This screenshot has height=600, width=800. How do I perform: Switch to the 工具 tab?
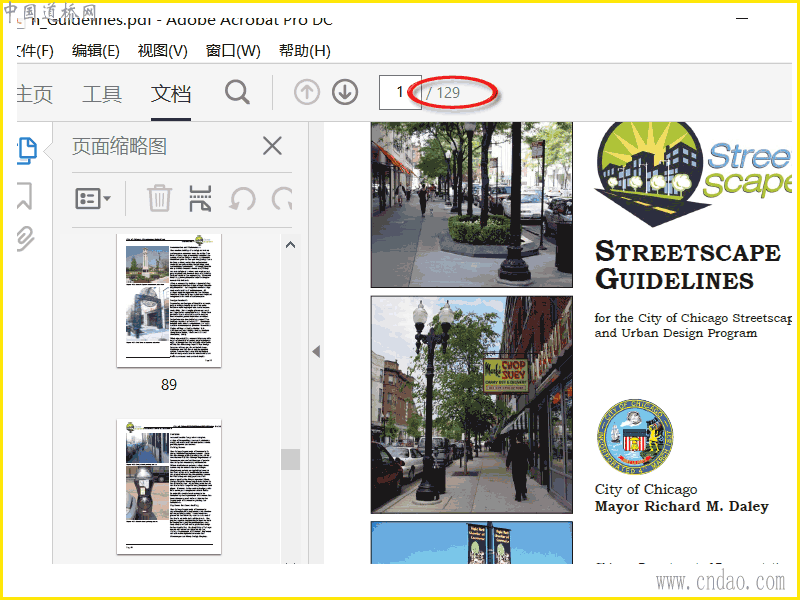[x=102, y=94]
